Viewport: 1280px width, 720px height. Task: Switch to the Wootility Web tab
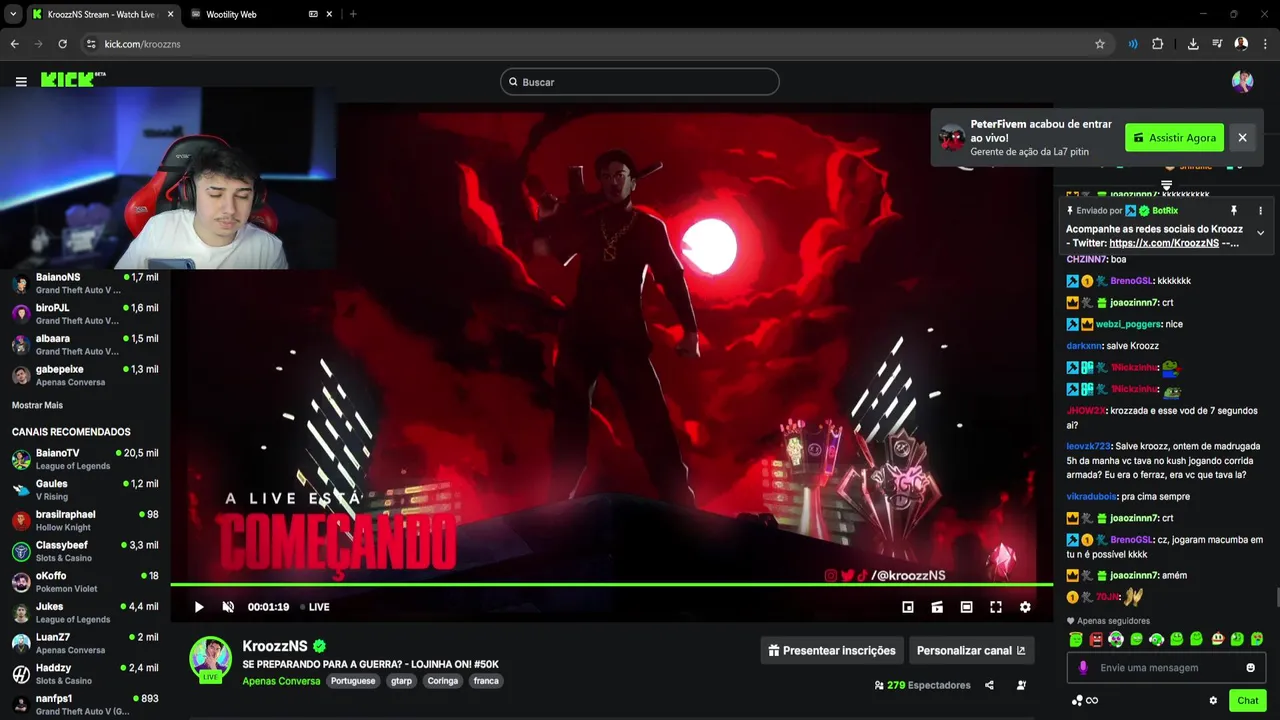click(262, 14)
